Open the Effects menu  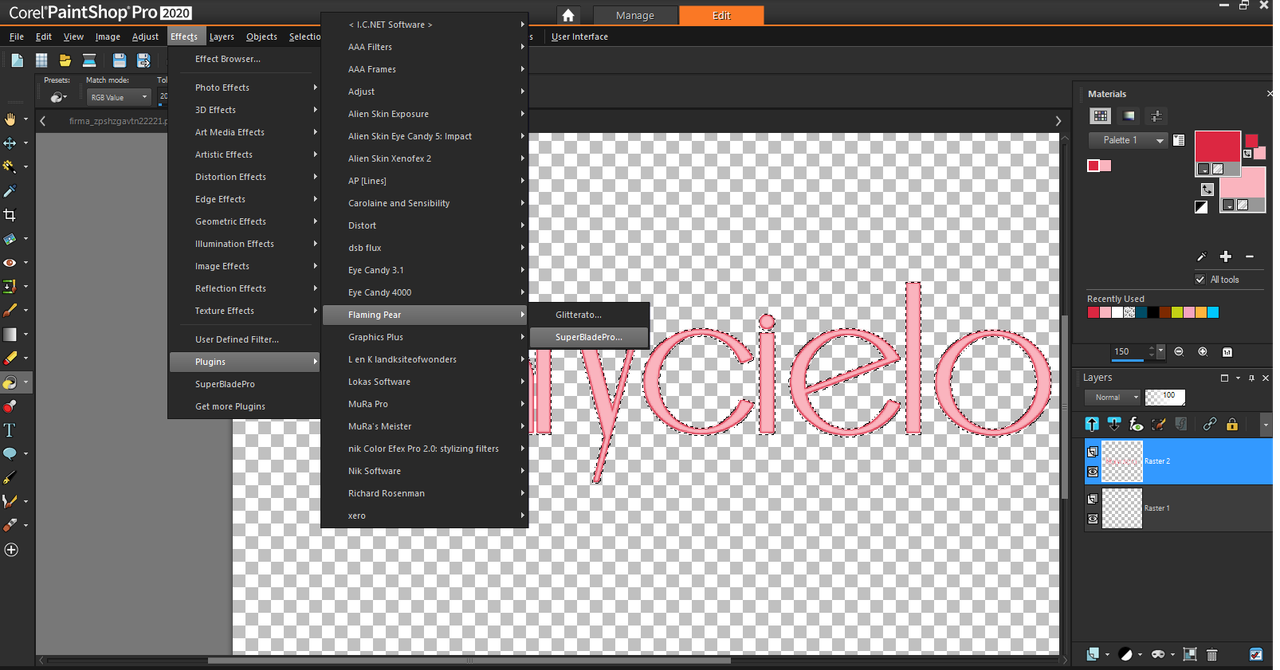[184, 37]
